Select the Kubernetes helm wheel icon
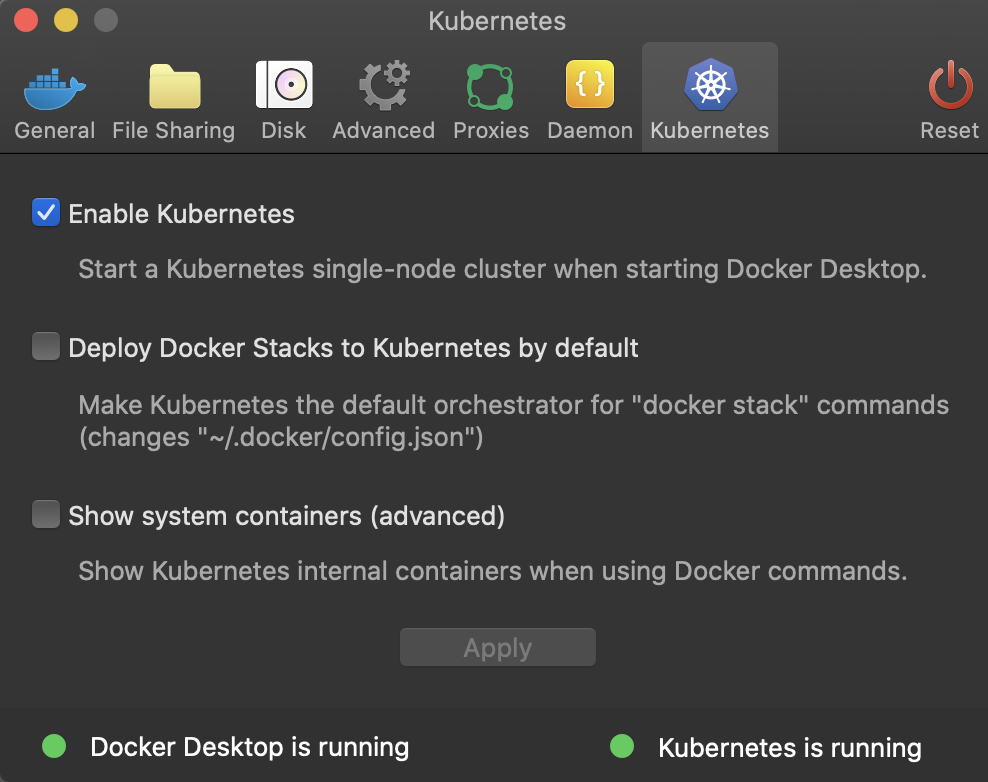The width and height of the screenshot is (988, 782). tap(711, 84)
